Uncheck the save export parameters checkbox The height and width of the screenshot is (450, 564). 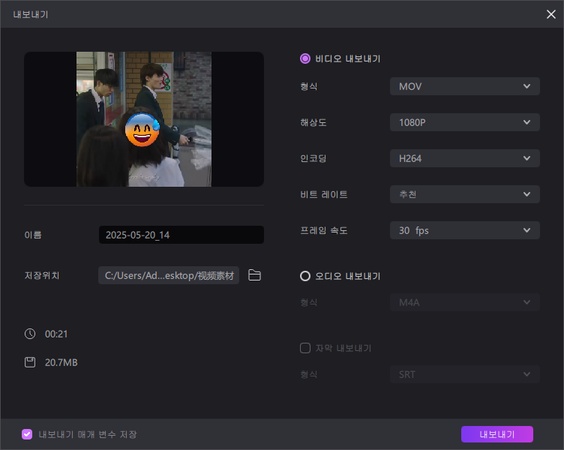27,434
